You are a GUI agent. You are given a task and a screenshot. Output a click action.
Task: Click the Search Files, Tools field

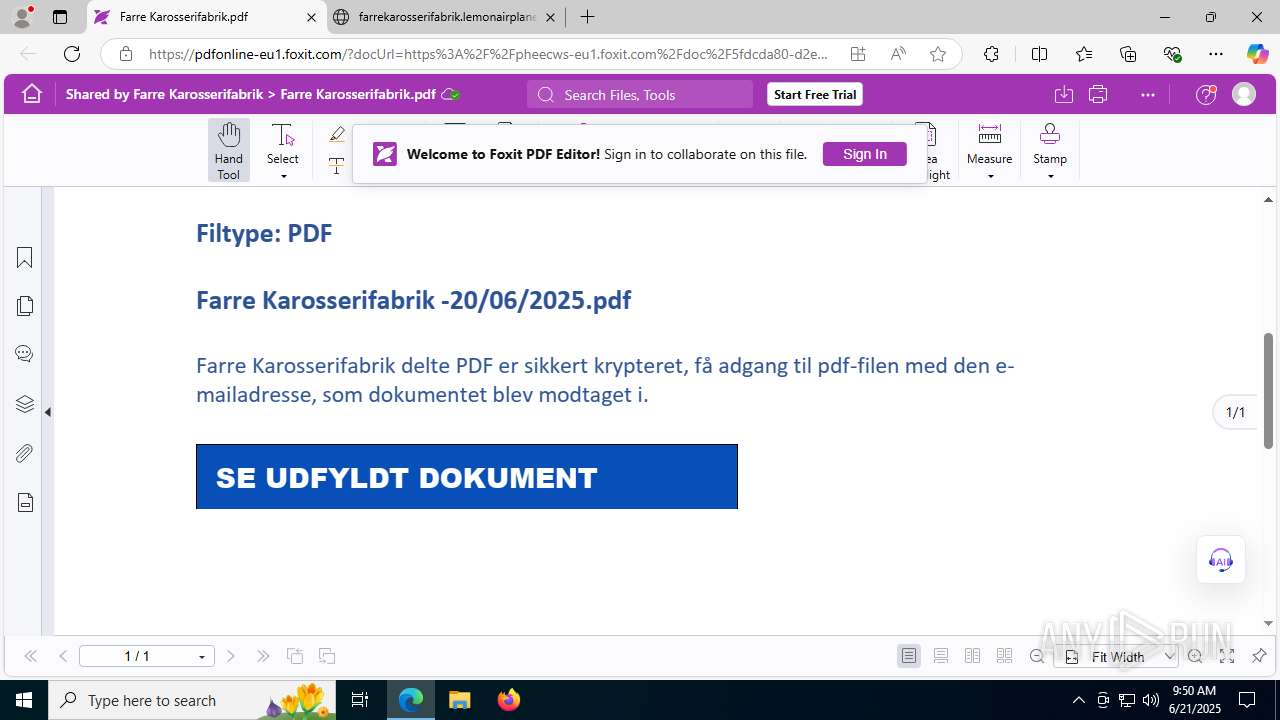(x=640, y=95)
